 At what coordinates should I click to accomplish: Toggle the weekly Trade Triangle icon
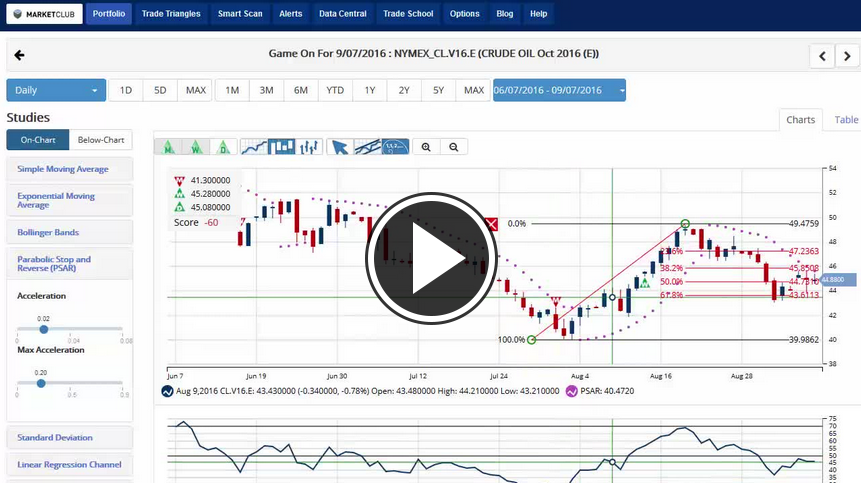coord(196,147)
